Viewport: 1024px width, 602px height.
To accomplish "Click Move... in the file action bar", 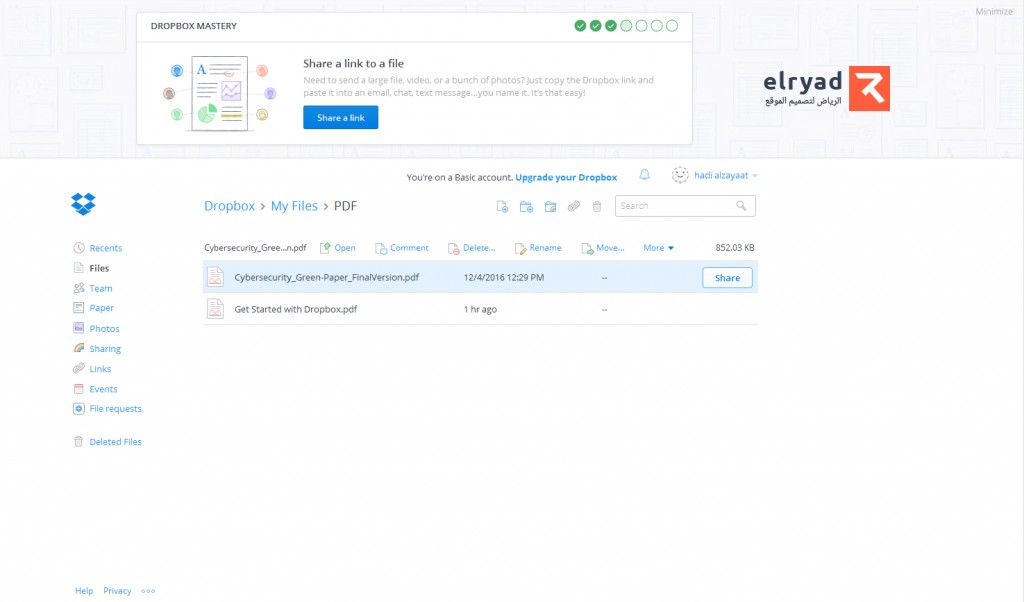I will pyautogui.click(x=603, y=248).
